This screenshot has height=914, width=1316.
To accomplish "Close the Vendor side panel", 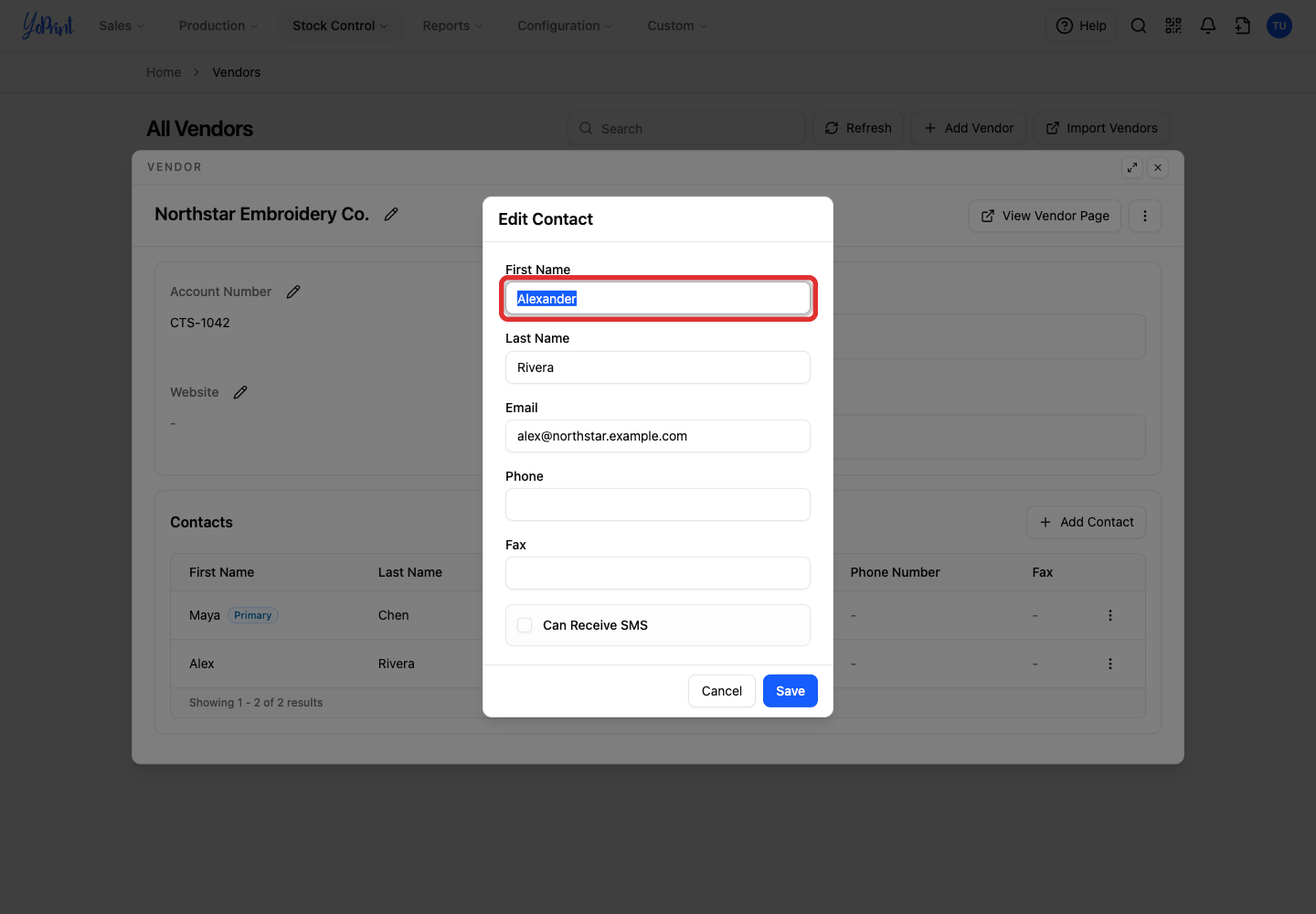I will pyautogui.click(x=1158, y=167).
